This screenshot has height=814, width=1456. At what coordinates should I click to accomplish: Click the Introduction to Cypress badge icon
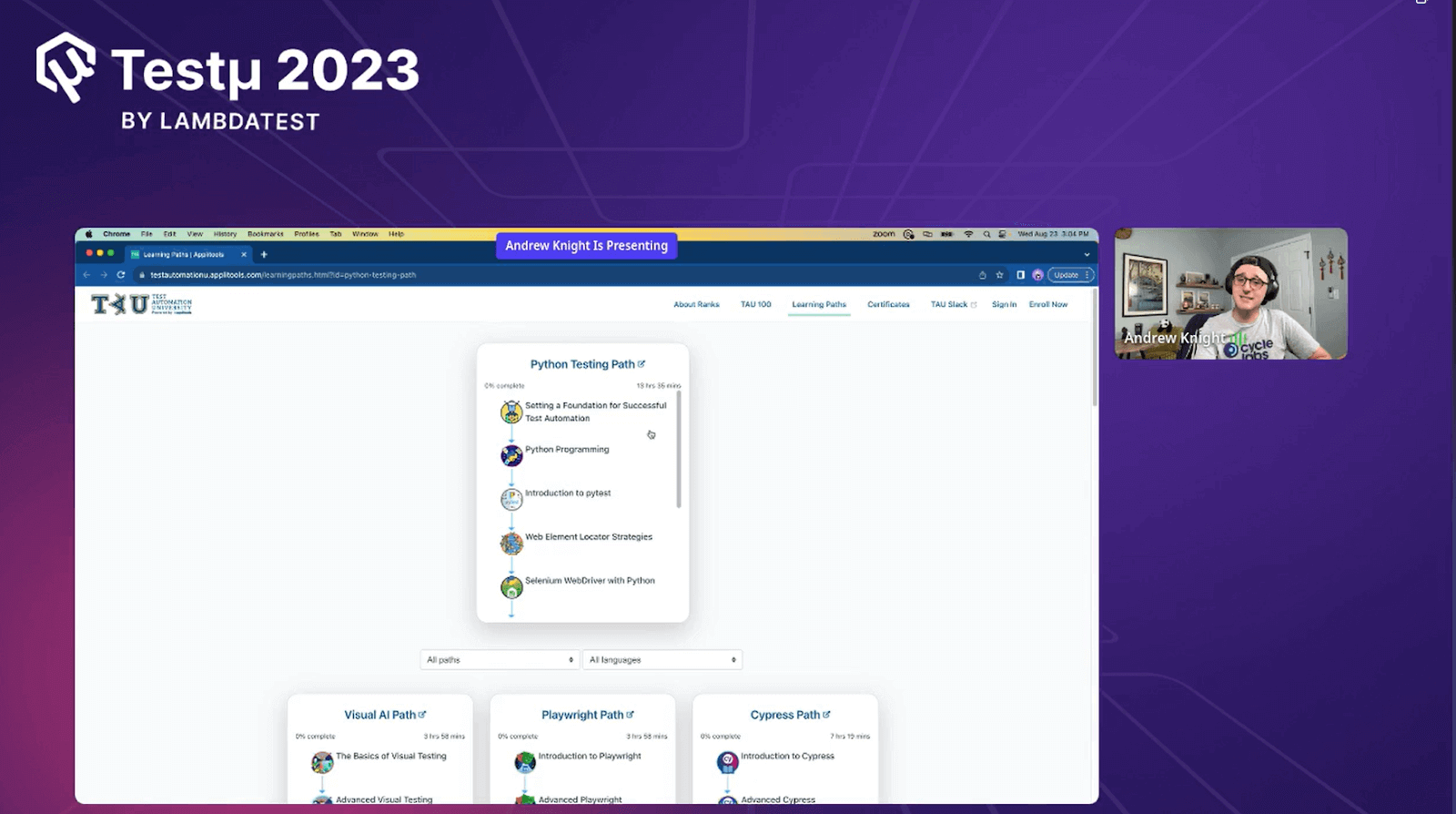[727, 762]
